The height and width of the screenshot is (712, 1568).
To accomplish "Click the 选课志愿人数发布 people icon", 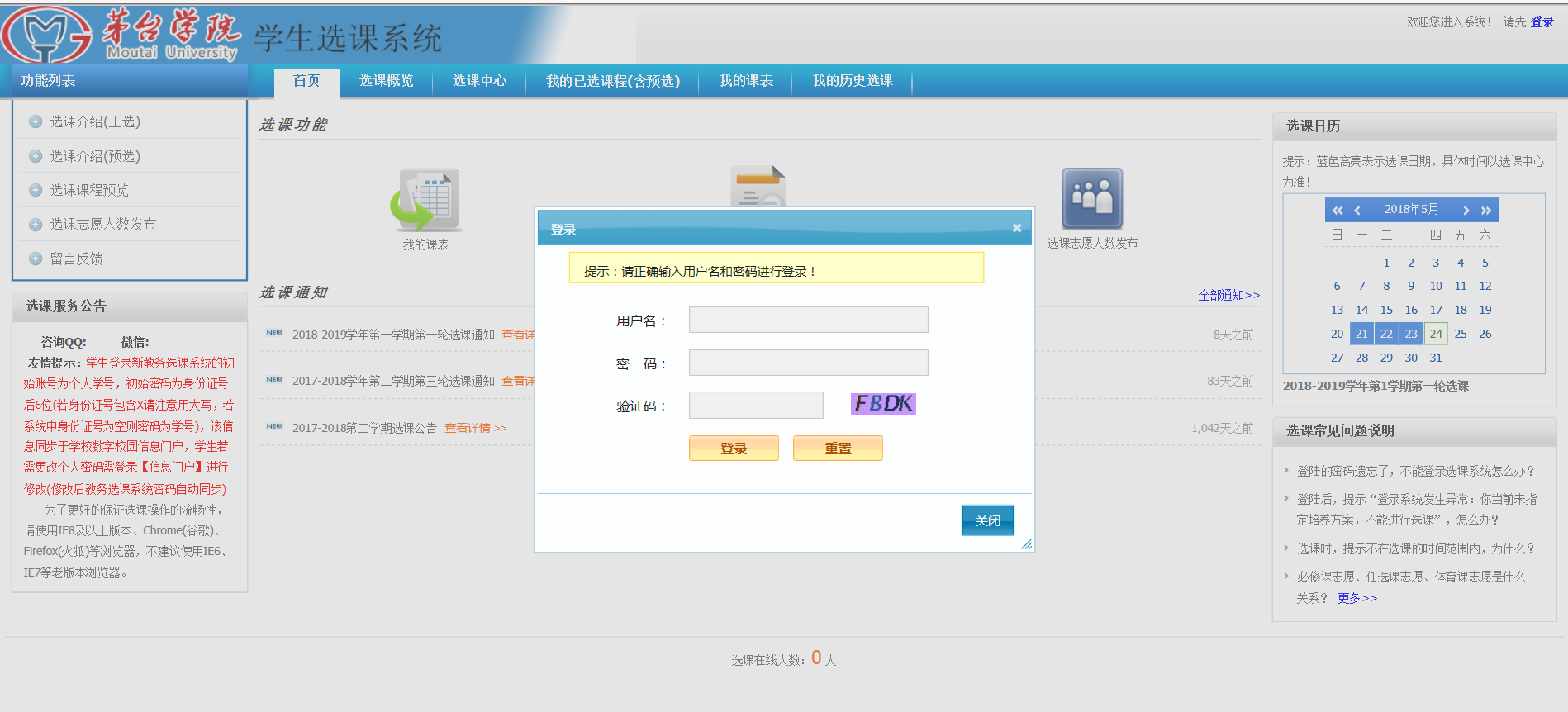I will tap(1091, 198).
